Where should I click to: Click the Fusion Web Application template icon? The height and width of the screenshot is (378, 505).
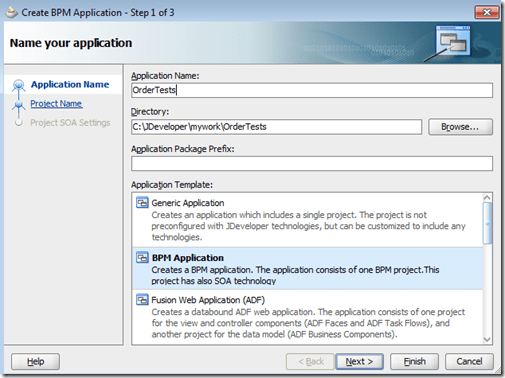click(x=142, y=300)
